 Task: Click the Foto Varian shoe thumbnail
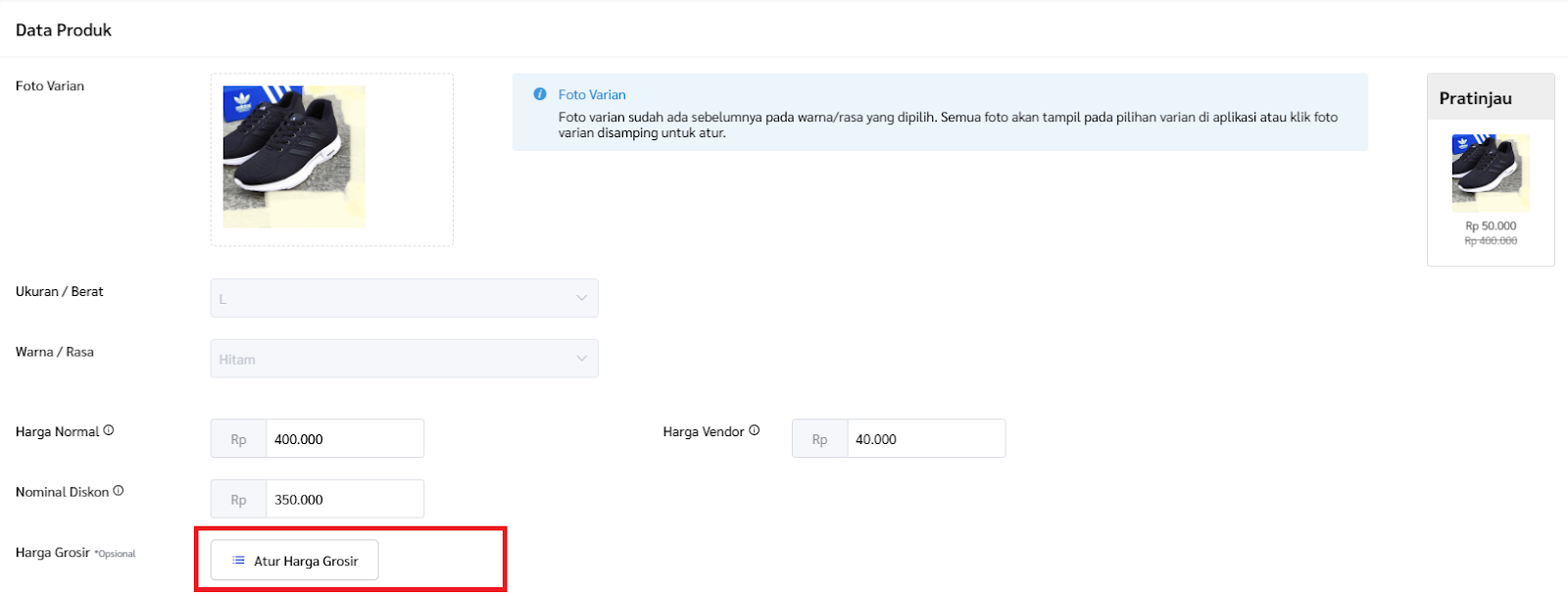click(x=294, y=157)
